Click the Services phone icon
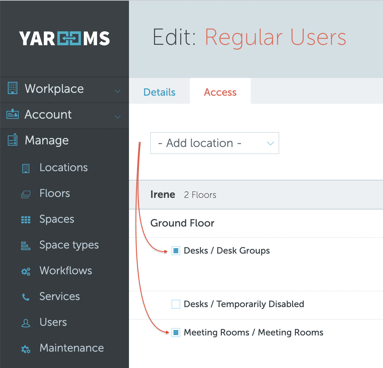The height and width of the screenshot is (368, 383). pyautogui.click(x=26, y=297)
